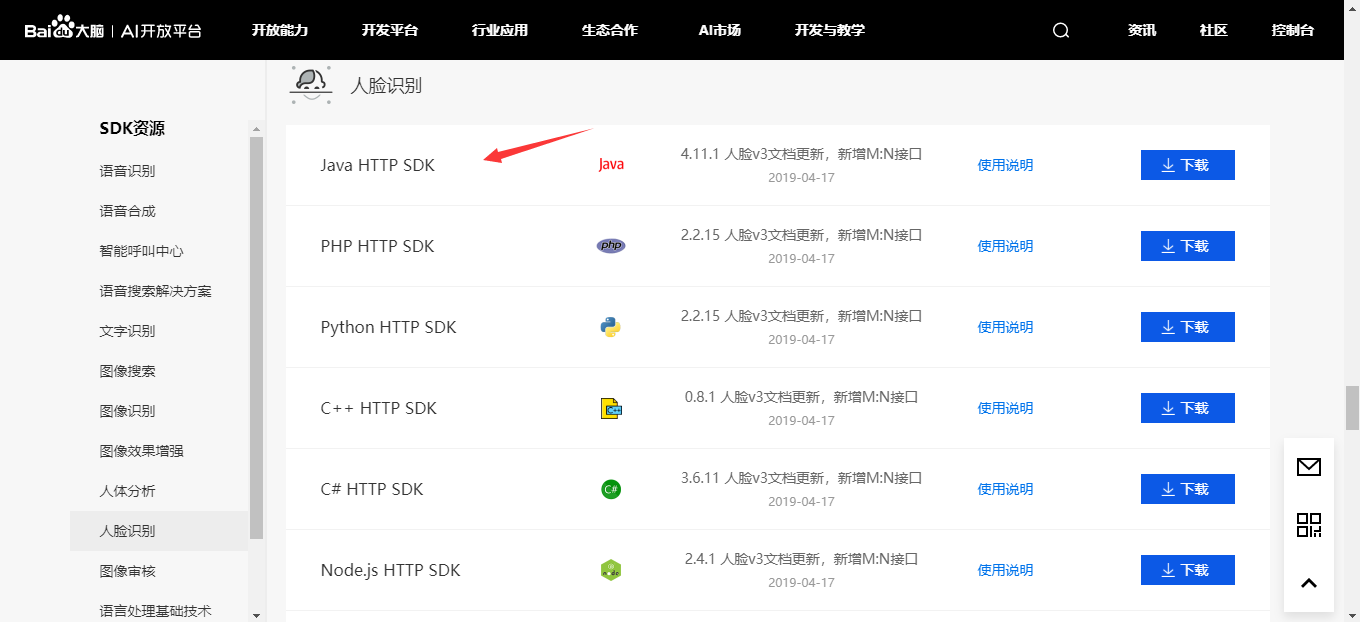The width and height of the screenshot is (1360, 622).
Task: Open 使用说明 for Java HTTP SDK
Action: (1003, 164)
